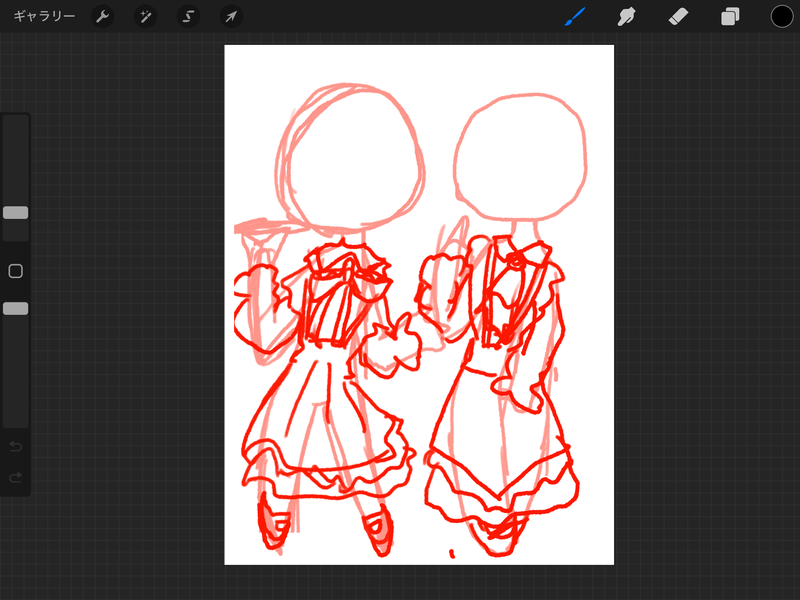Select the Eraser tool
The height and width of the screenshot is (600, 800).
[678, 16]
